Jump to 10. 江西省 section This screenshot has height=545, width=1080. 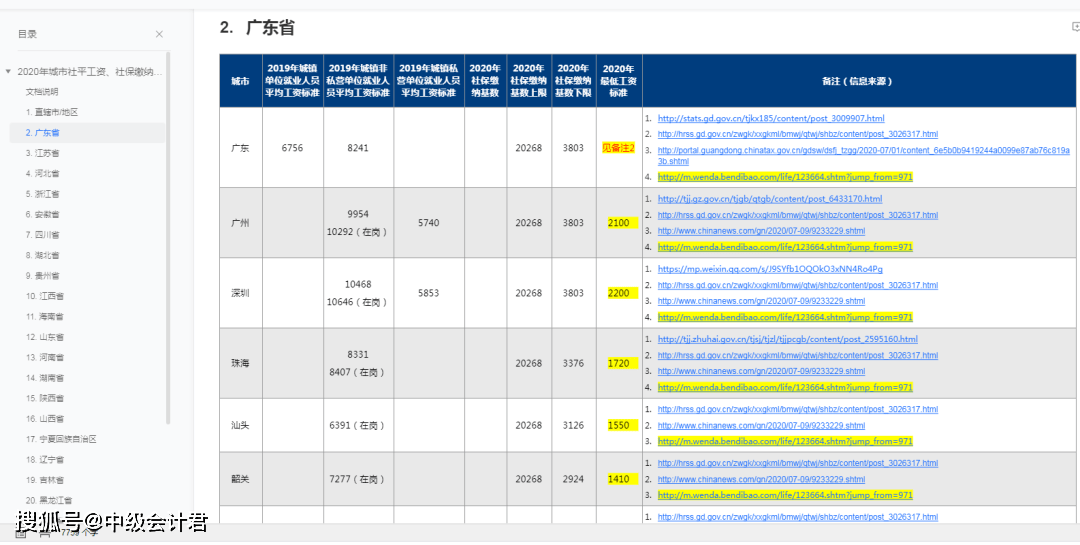[45, 296]
